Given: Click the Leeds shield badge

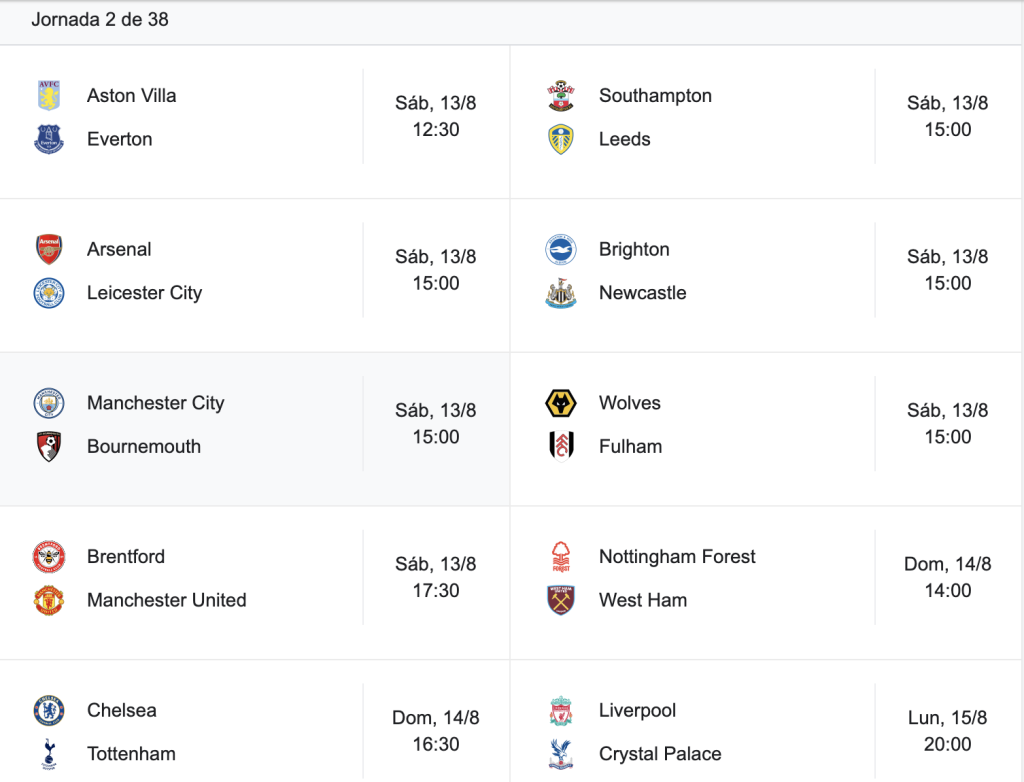Looking at the screenshot, I should point(561,139).
